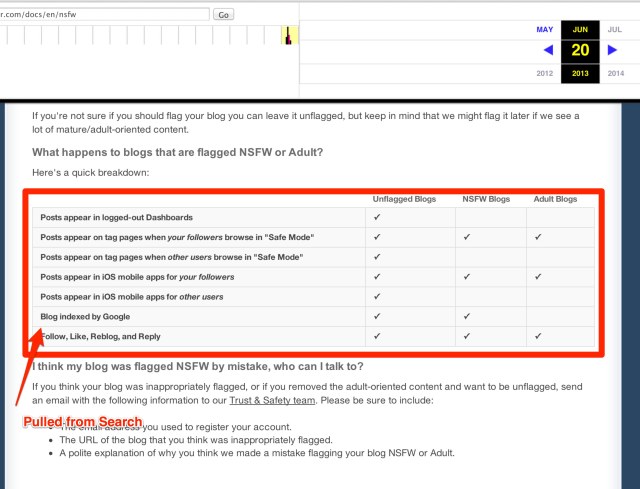Click the highlighted capture bar in timeline graph
The width and height of the screenshot is (640, 489).
[288, 35]
